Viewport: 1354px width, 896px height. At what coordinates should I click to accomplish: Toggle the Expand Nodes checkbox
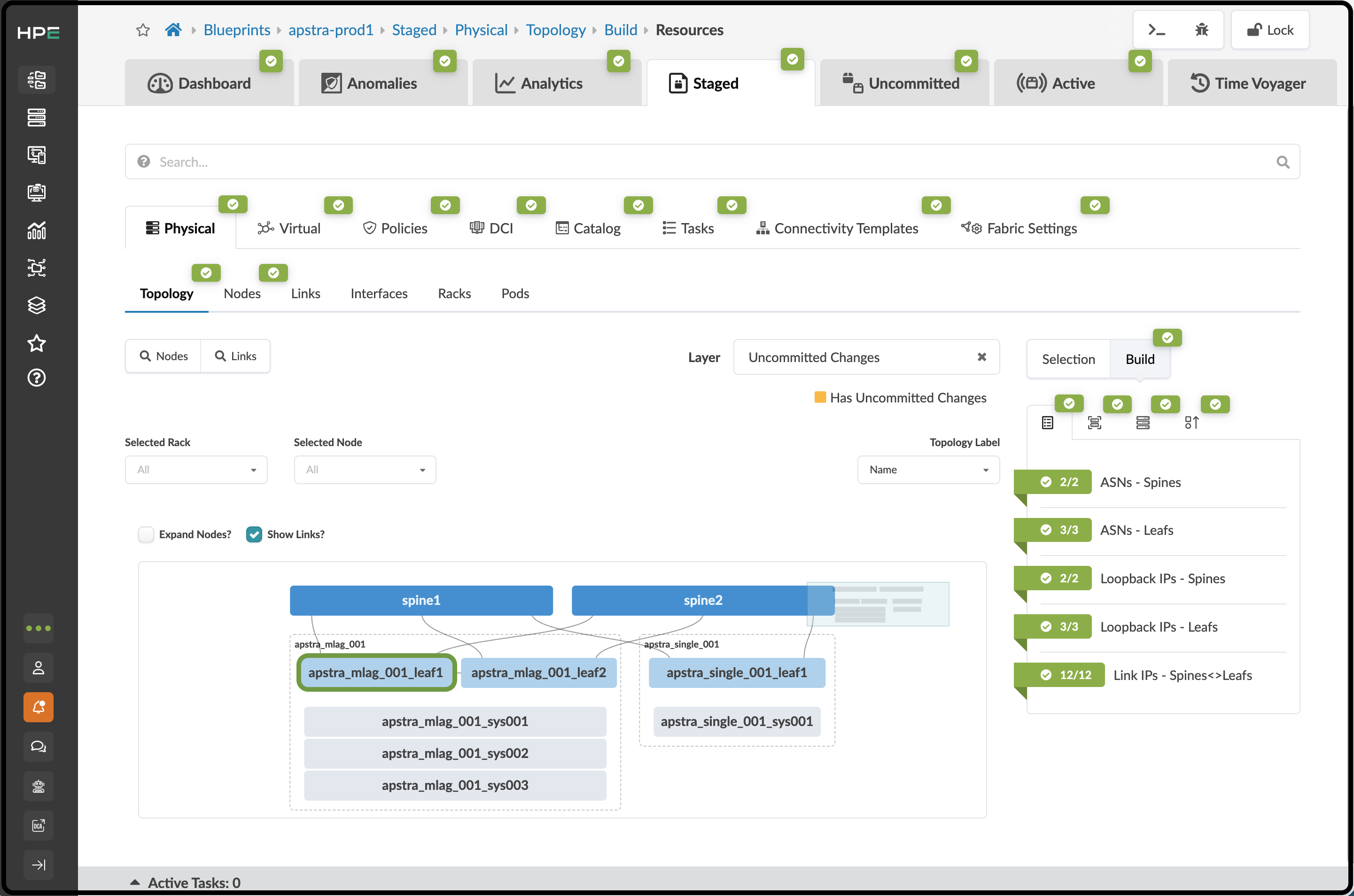click(x=146, y=534)
